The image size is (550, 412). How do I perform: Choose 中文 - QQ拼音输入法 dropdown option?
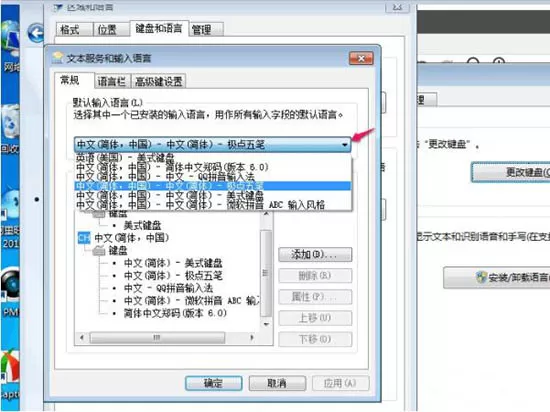(213, 176)
